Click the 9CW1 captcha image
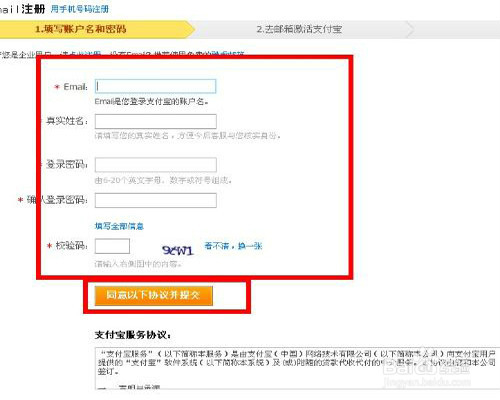Screen dimensions: 500x400 (x=178, y=250)
